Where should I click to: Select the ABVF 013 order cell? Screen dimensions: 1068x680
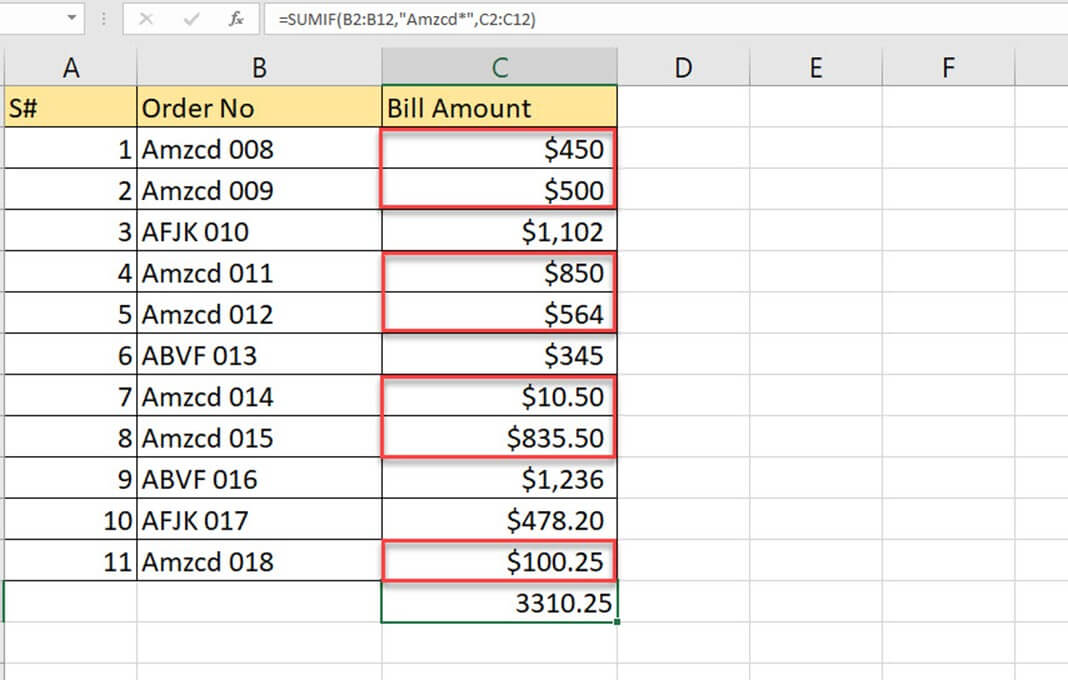[259, 356]
